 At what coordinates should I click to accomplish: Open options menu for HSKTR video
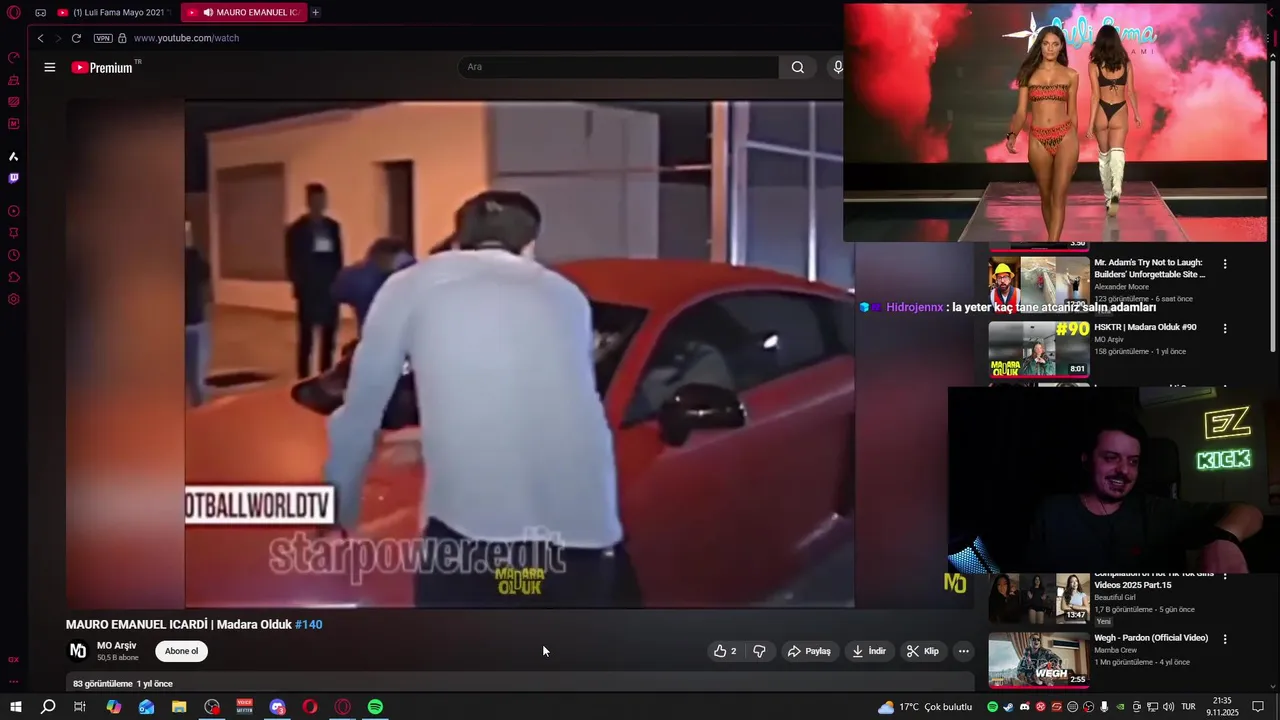[x=1225, y=328]
